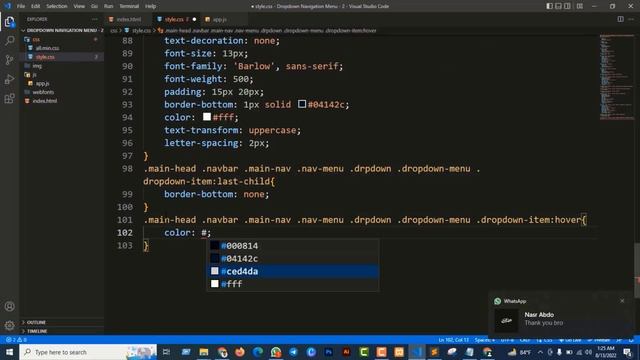Expand the OUTLINE section
Image resolution: width=640 pixels, height=360 pixels.
click(61, 322)
